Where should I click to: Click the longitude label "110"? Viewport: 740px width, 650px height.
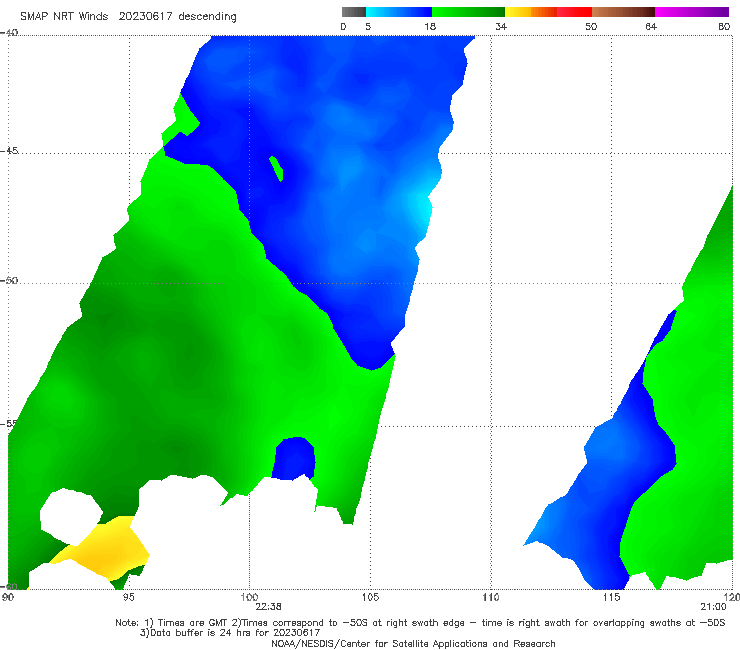tap(491, 598)
